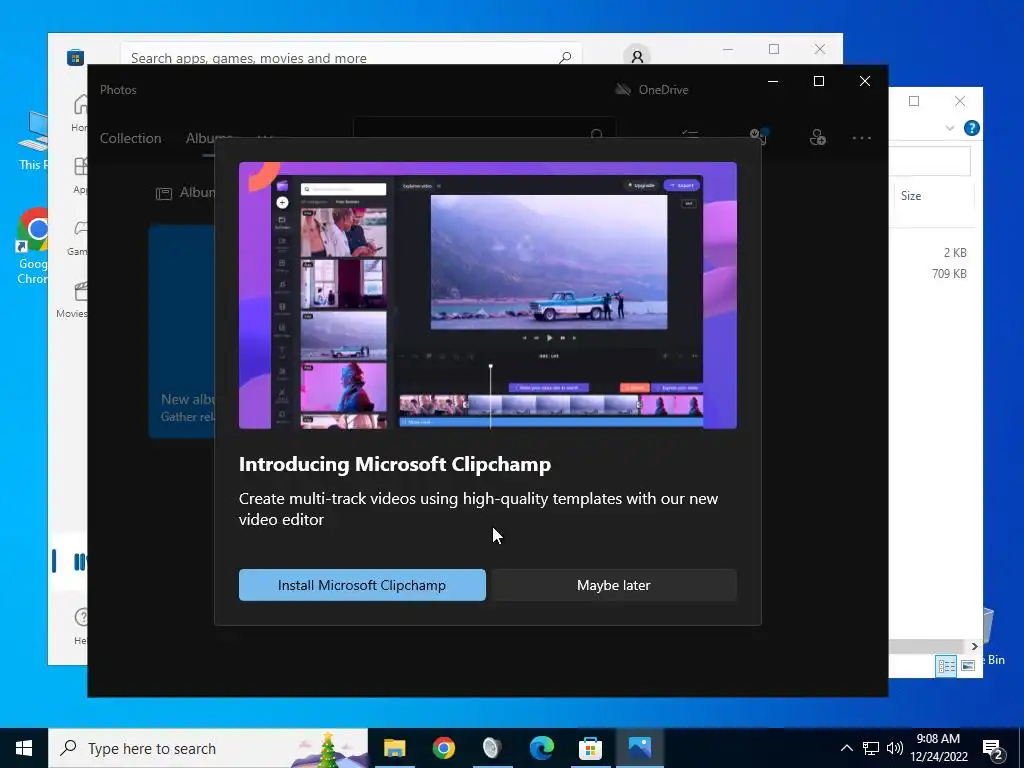The width and height of the screenshot is (1024, 768).
Task: Click the File Explorer horizontal scrollbar right arrow
Action: click(974, 646)
